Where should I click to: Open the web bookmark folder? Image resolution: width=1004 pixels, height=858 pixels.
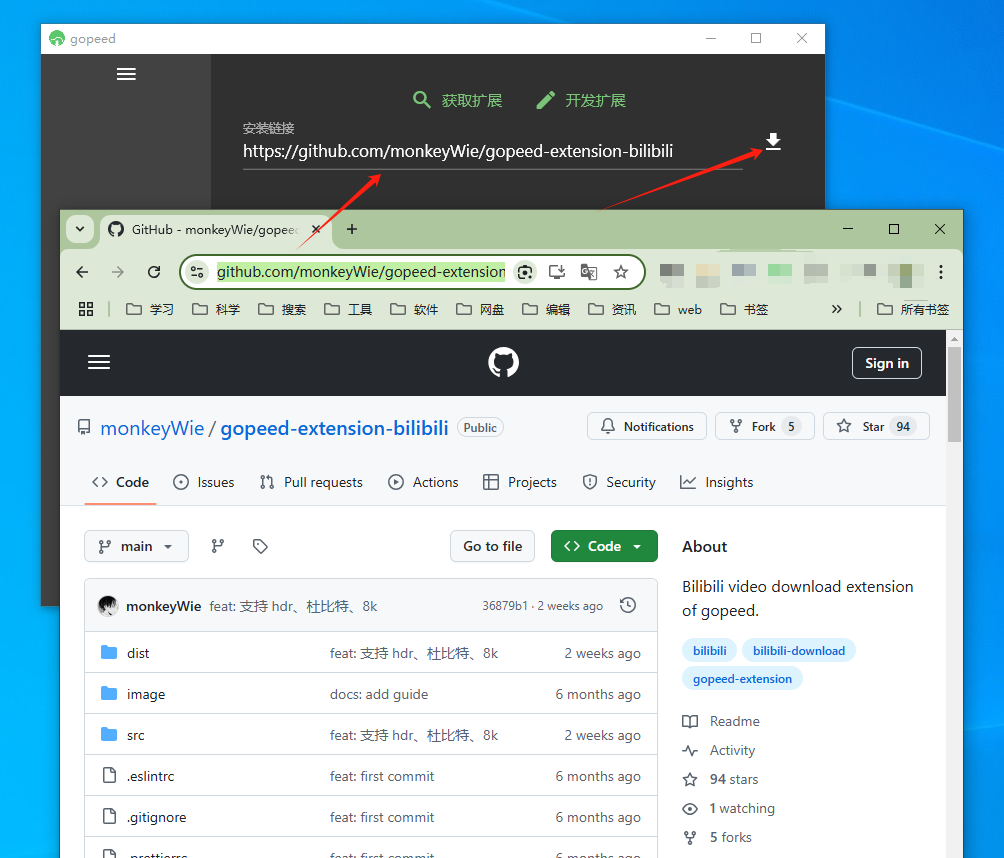coord(677,309)
